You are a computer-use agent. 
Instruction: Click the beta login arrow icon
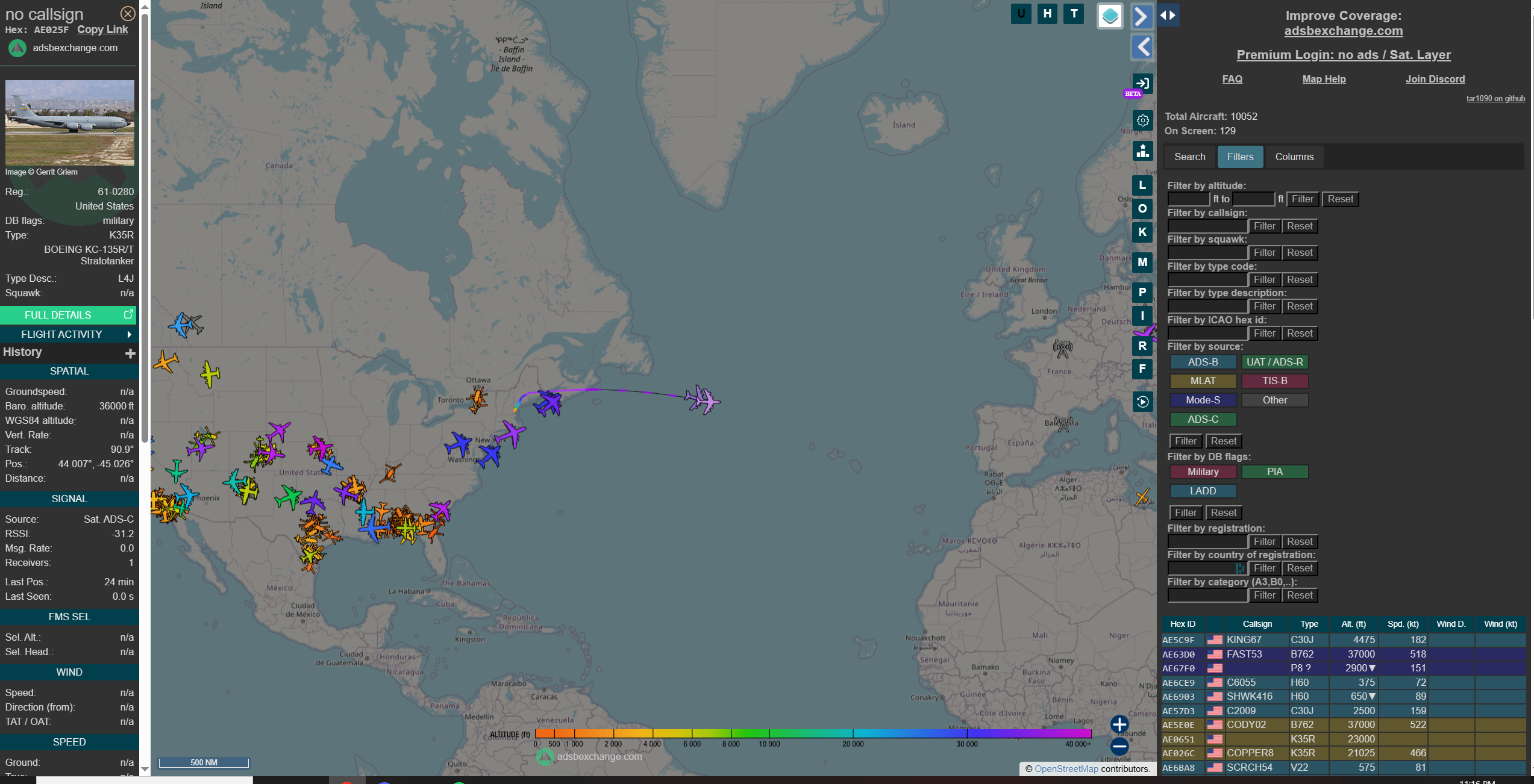pyautogui.click(x=1142, y=84)
